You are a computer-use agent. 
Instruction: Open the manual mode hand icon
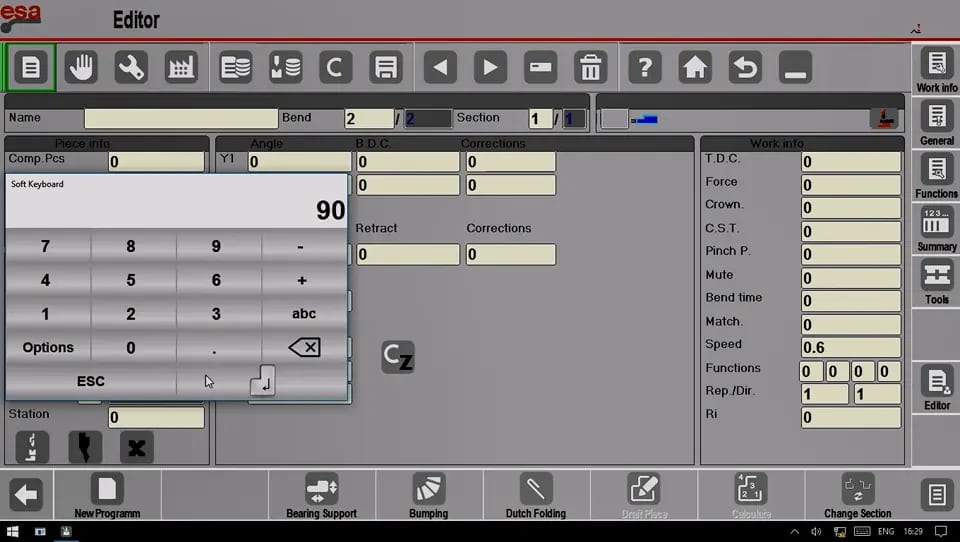(81, 67)
